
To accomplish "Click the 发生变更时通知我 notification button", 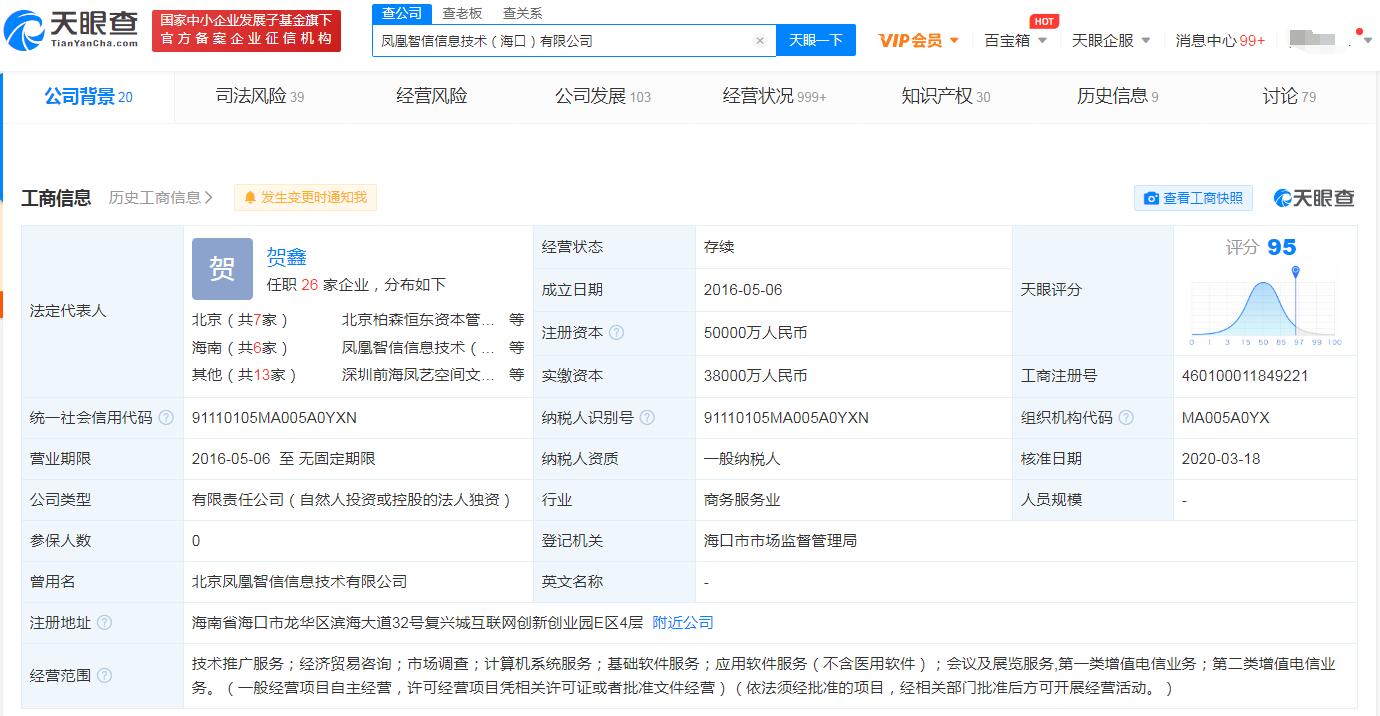I will 305,198.
